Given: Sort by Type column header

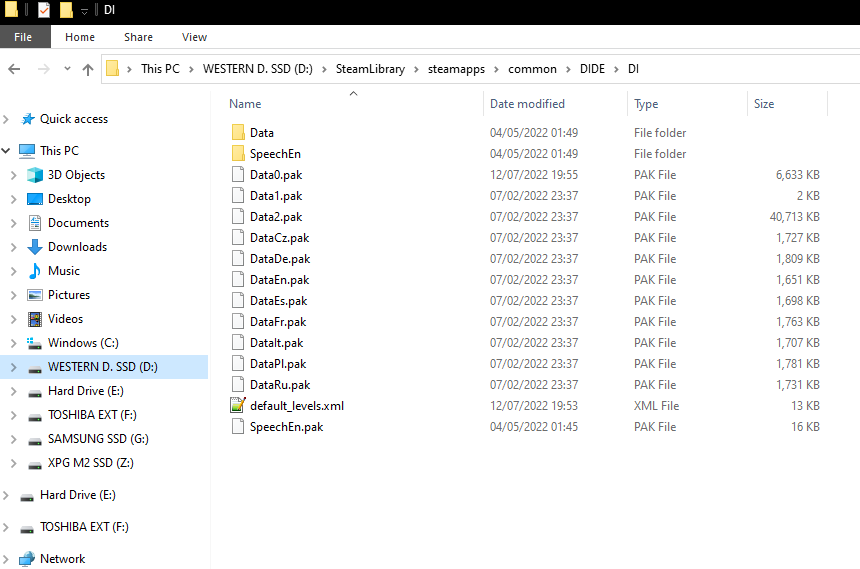Looking at the screenshot, I should click(x=646, y=104).
